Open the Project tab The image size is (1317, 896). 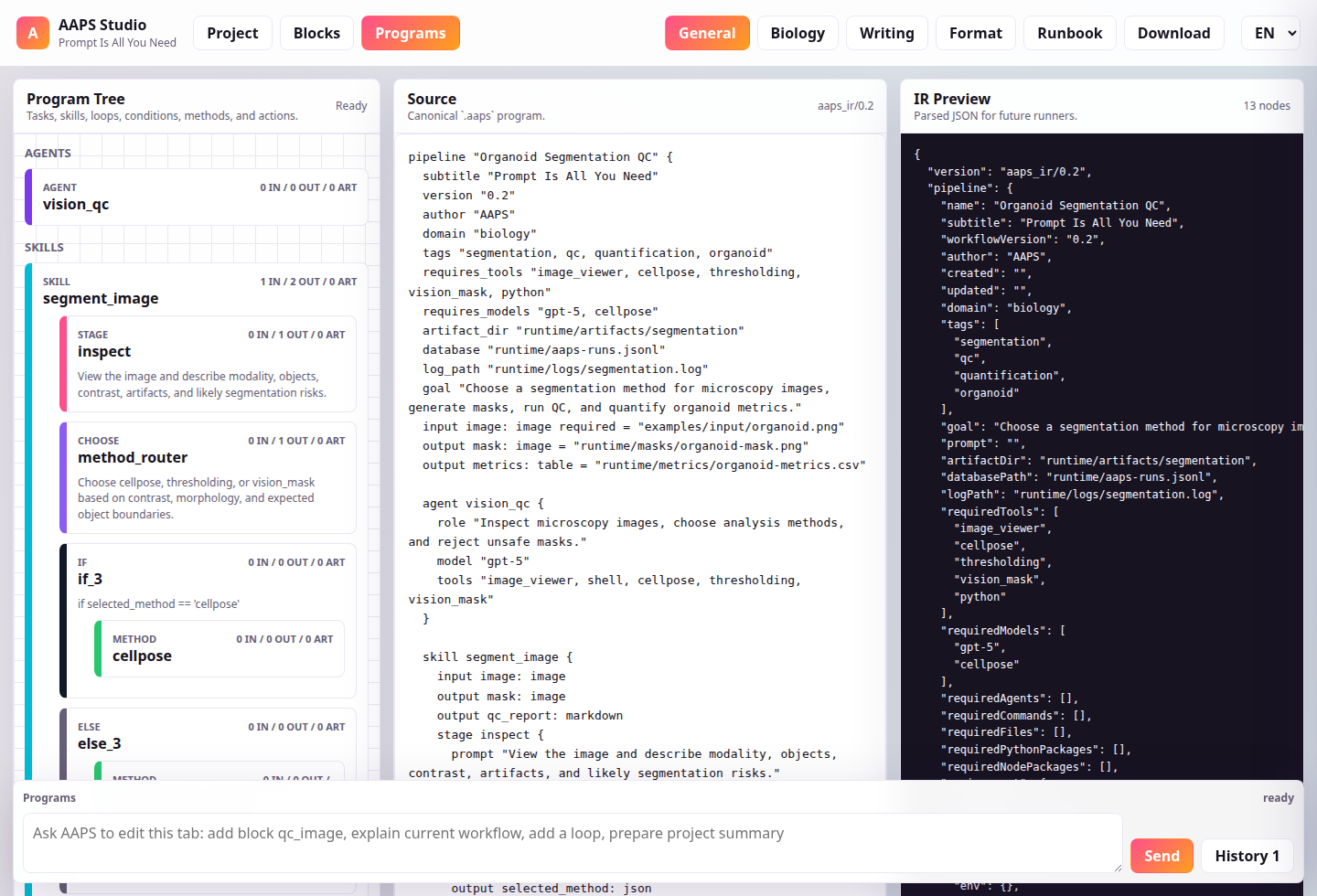232,33
